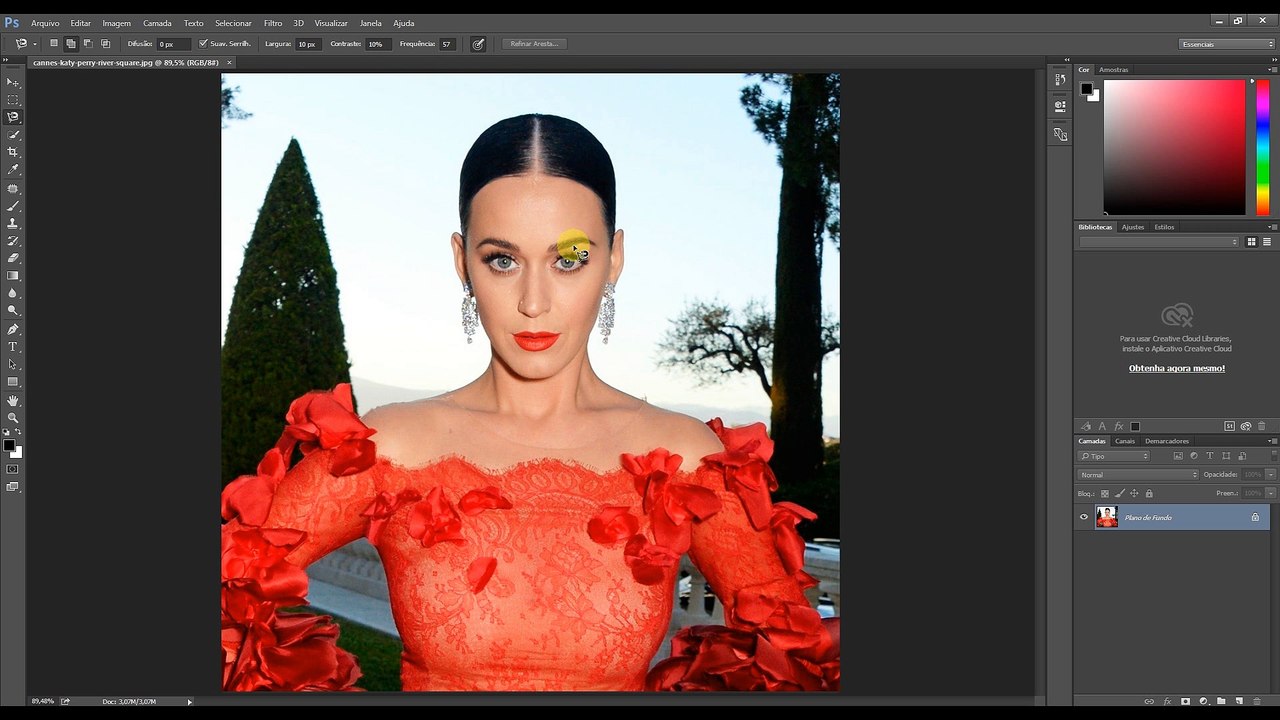
Task: Select the Horizontal Type tool
Action: point(13,347)
